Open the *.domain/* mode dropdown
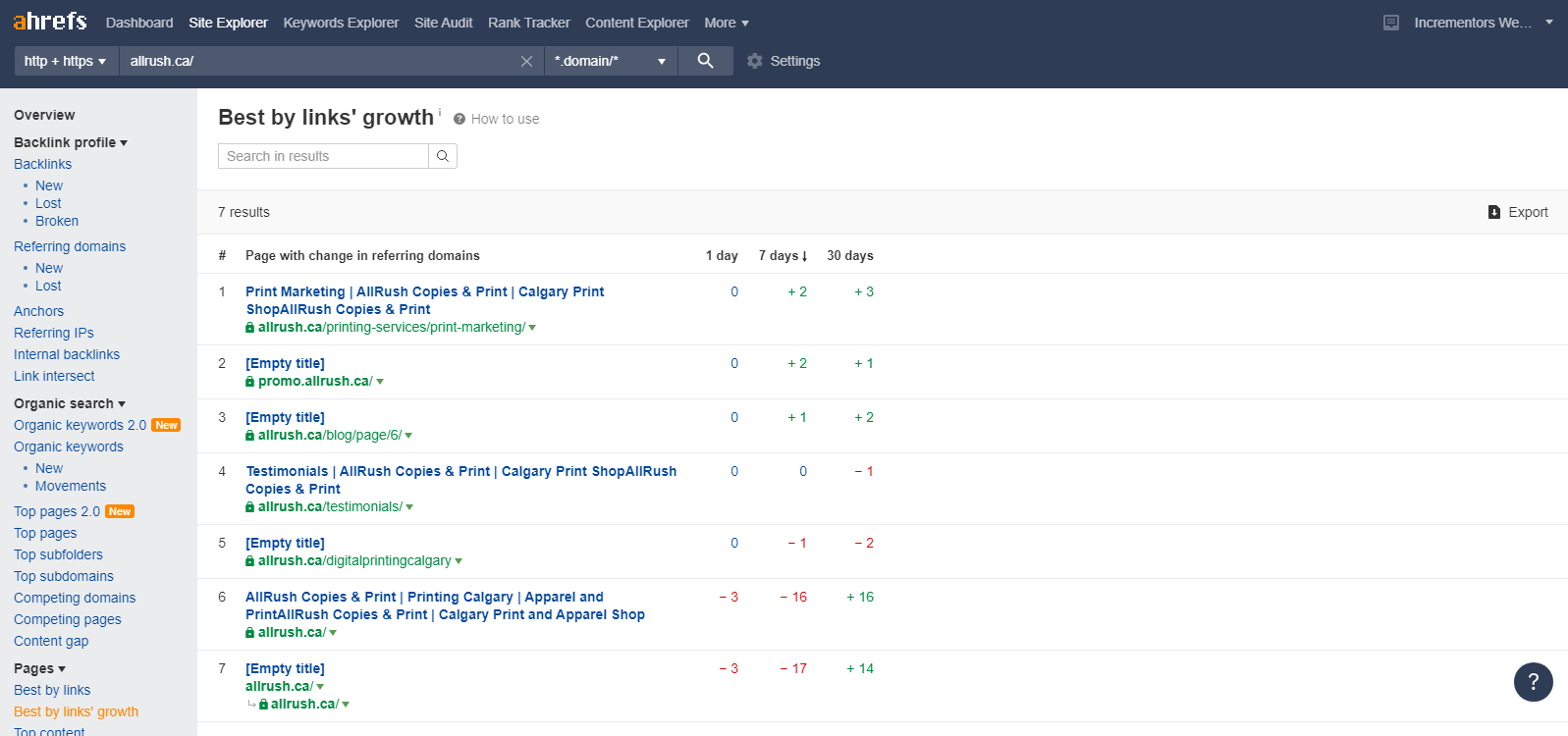Screen dimensions: 1568x736 click(x=609, y=61)
